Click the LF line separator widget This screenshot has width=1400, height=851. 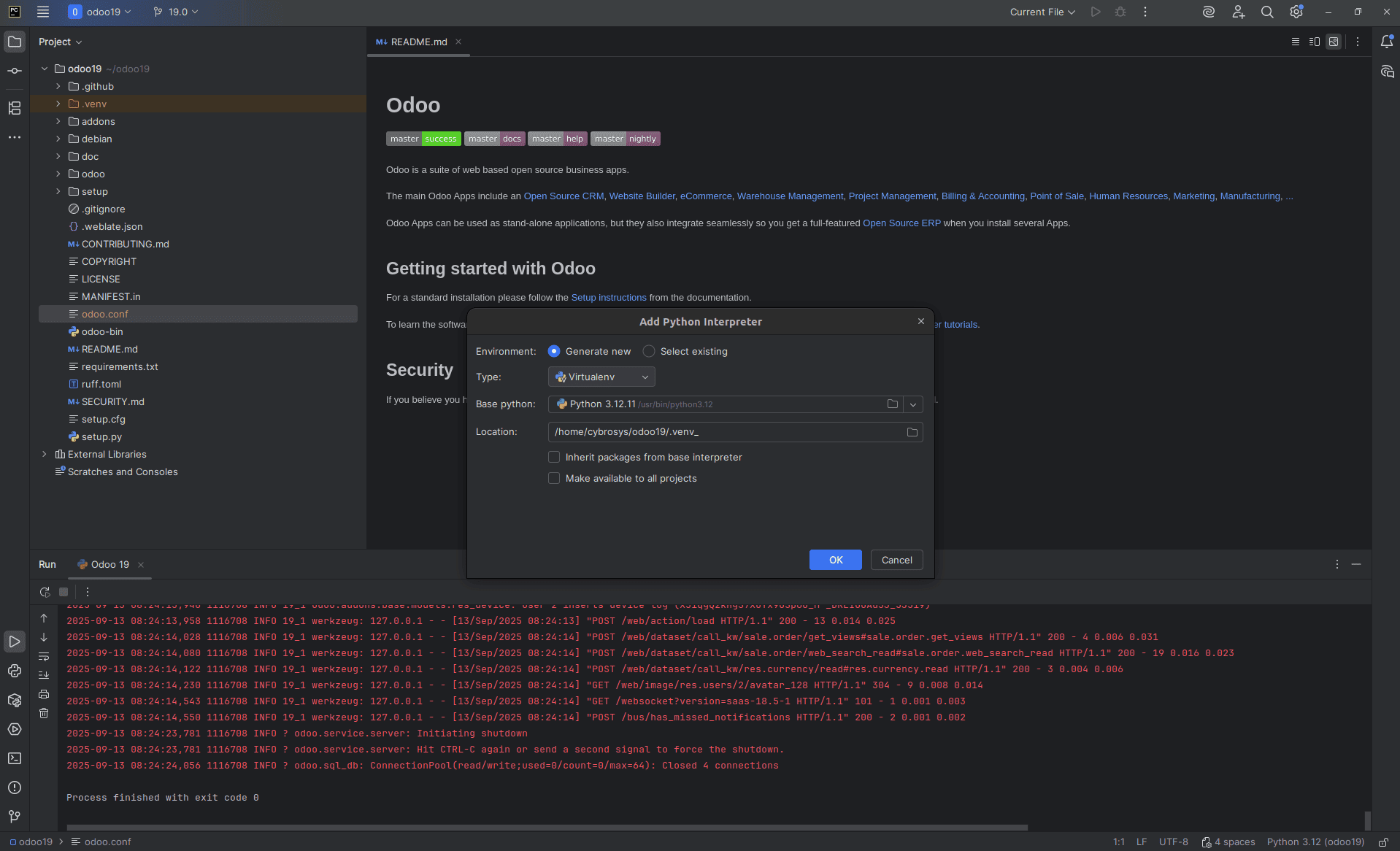point(1142,842)
